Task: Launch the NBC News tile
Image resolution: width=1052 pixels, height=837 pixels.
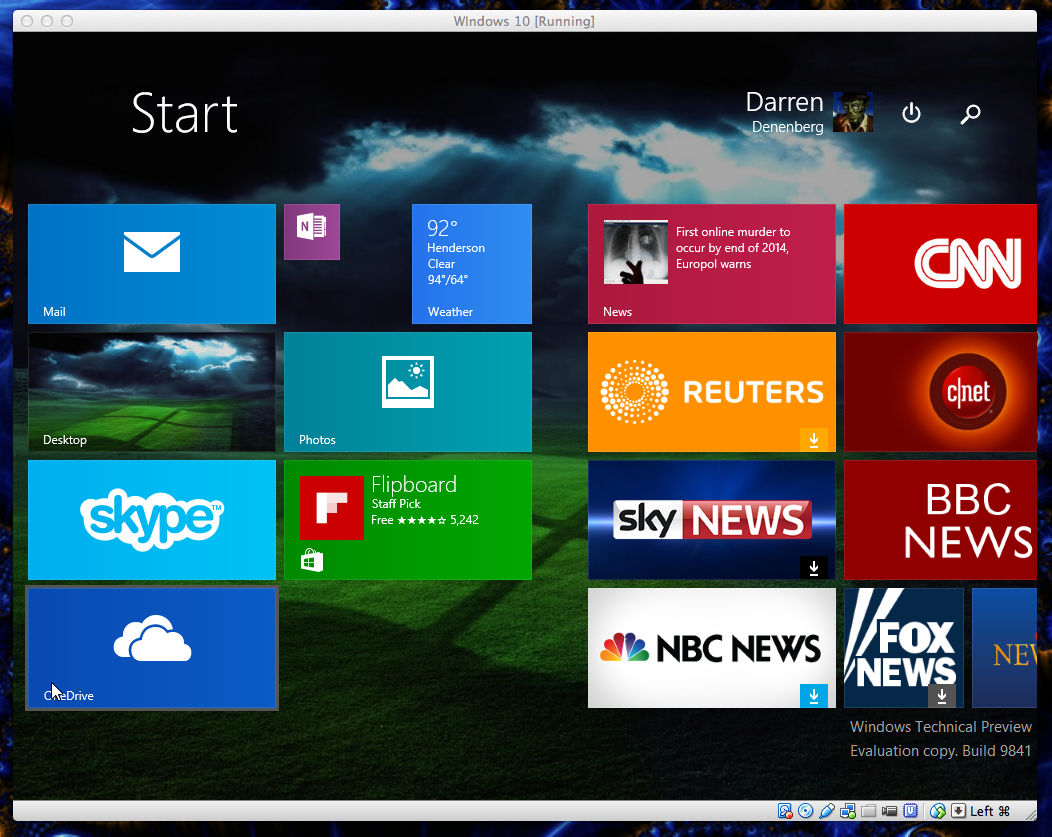Action: coord(712,648)
